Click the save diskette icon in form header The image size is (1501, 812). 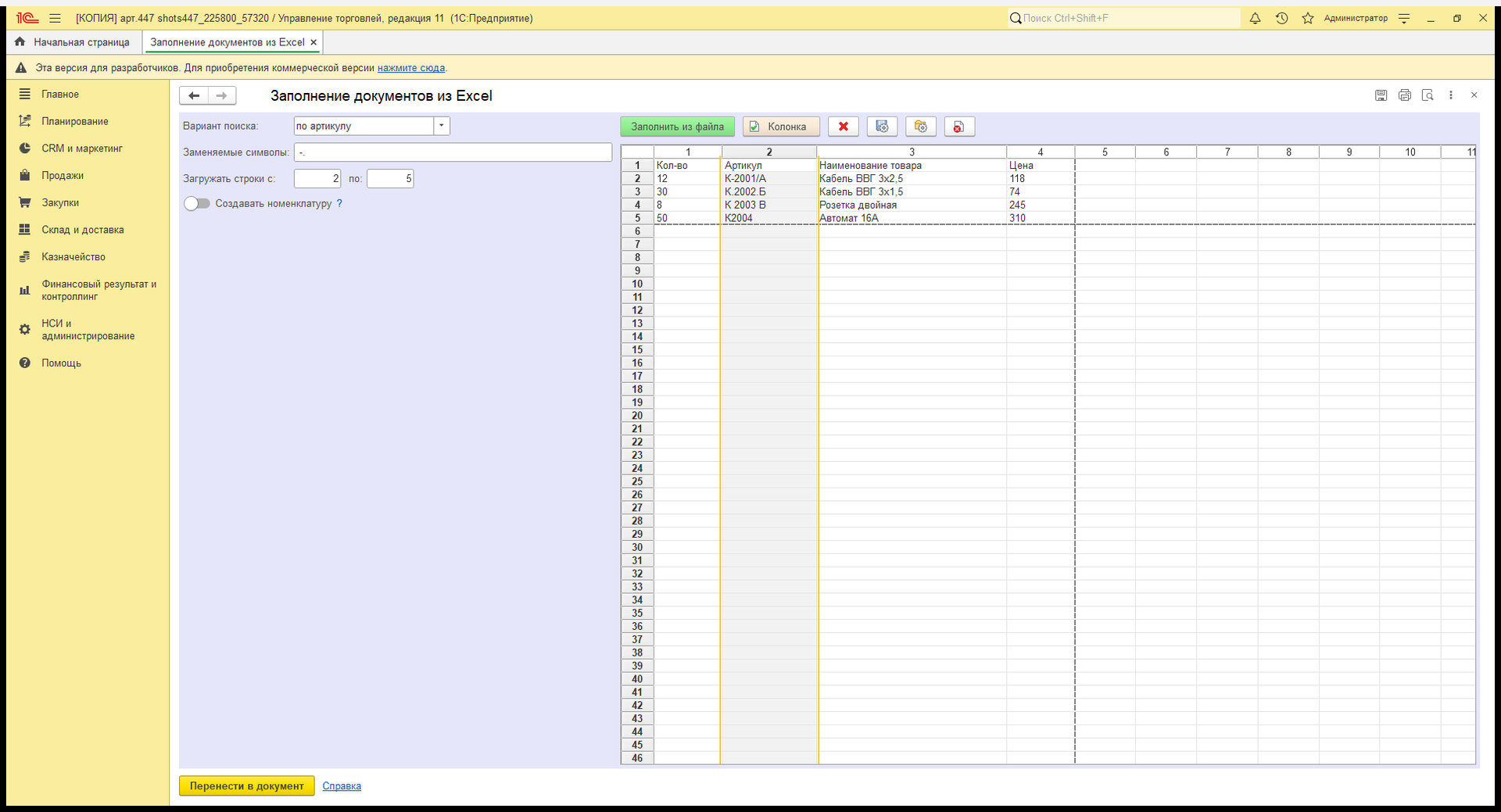(x=1381, y=95)
